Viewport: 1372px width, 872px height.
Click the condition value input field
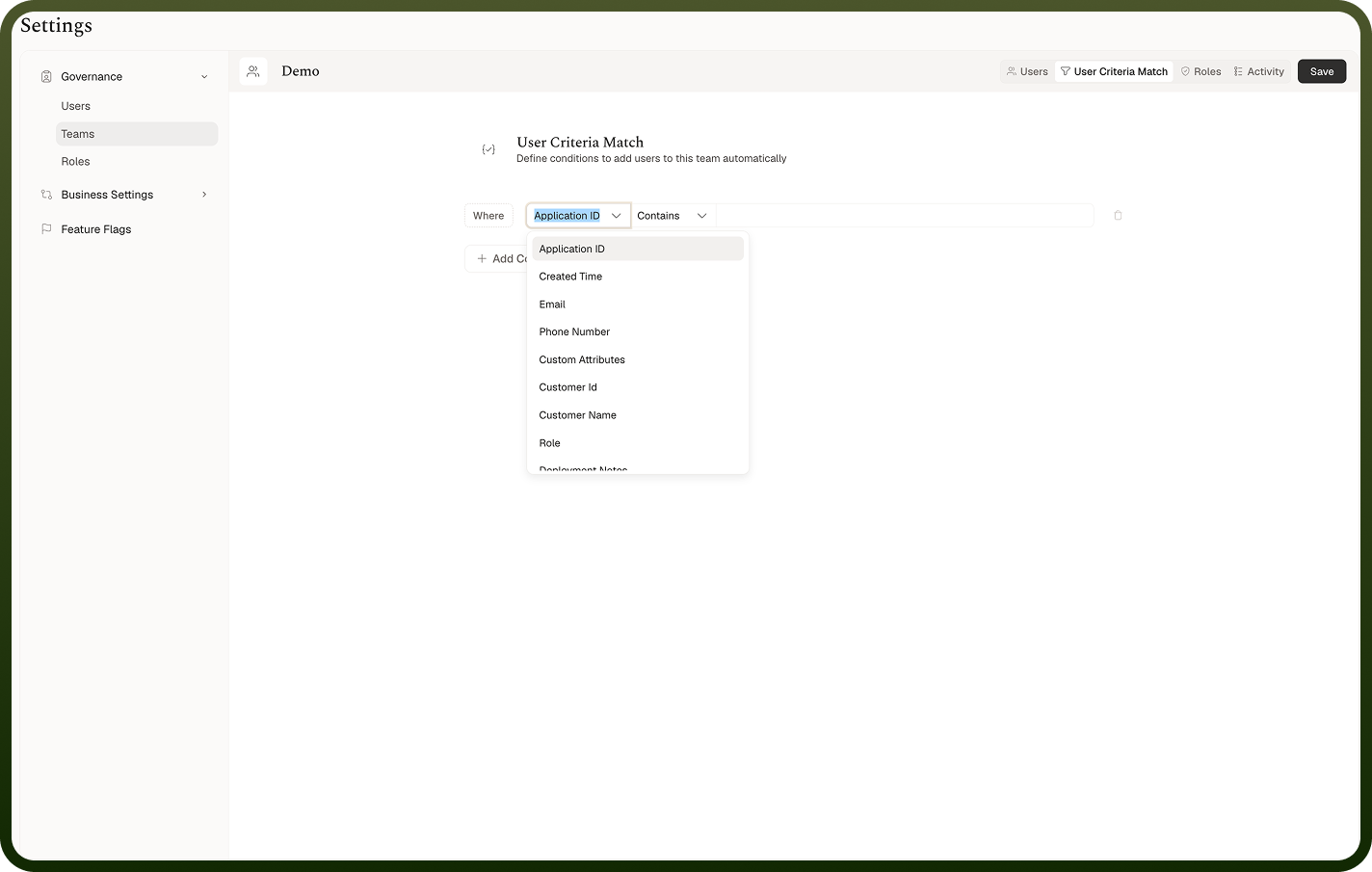click(x=905, y=216)
